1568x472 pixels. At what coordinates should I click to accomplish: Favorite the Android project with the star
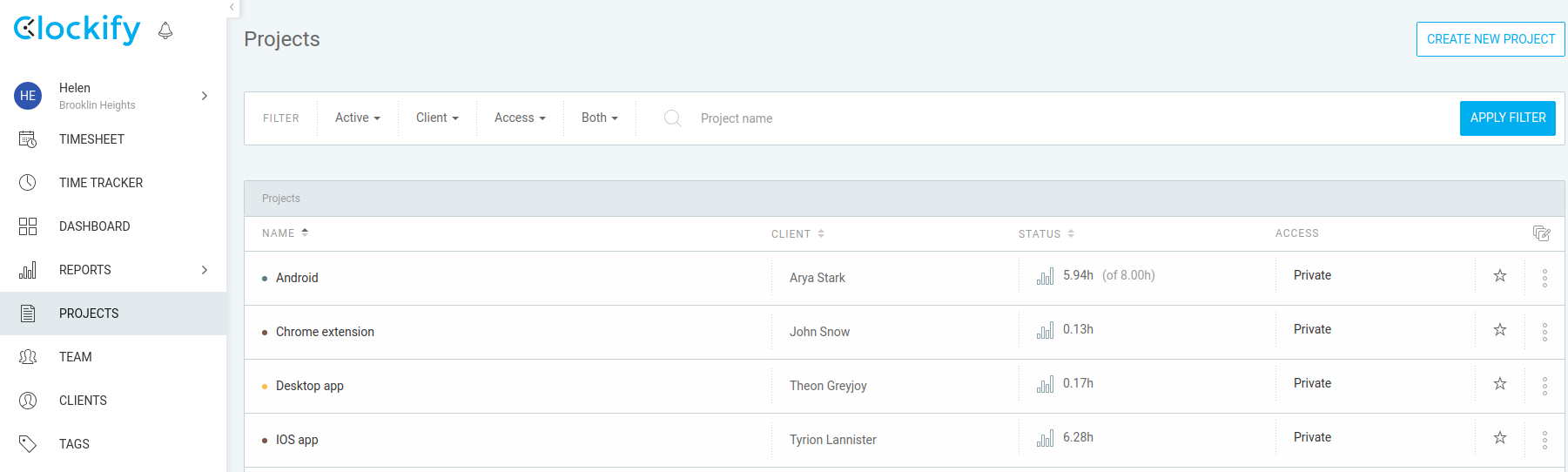click(x=1500, y=276)
